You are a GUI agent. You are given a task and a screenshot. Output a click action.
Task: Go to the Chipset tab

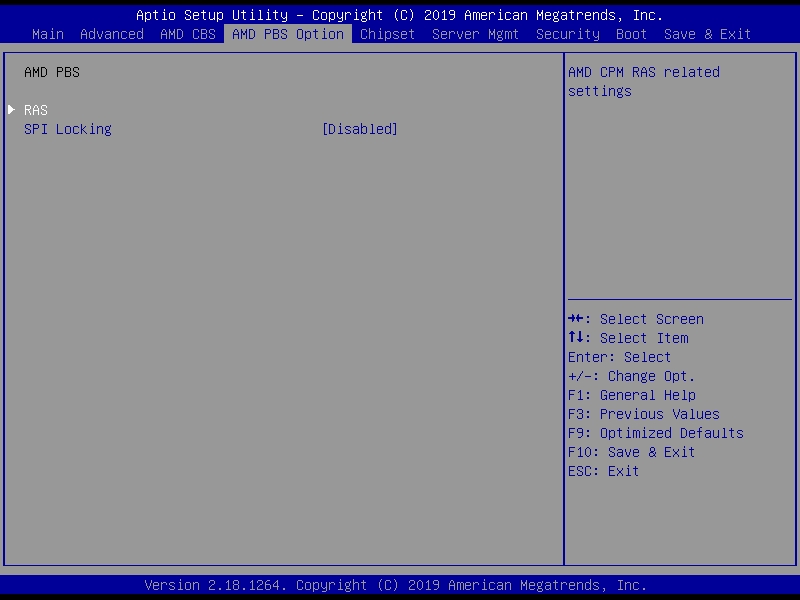click(387, 34)
